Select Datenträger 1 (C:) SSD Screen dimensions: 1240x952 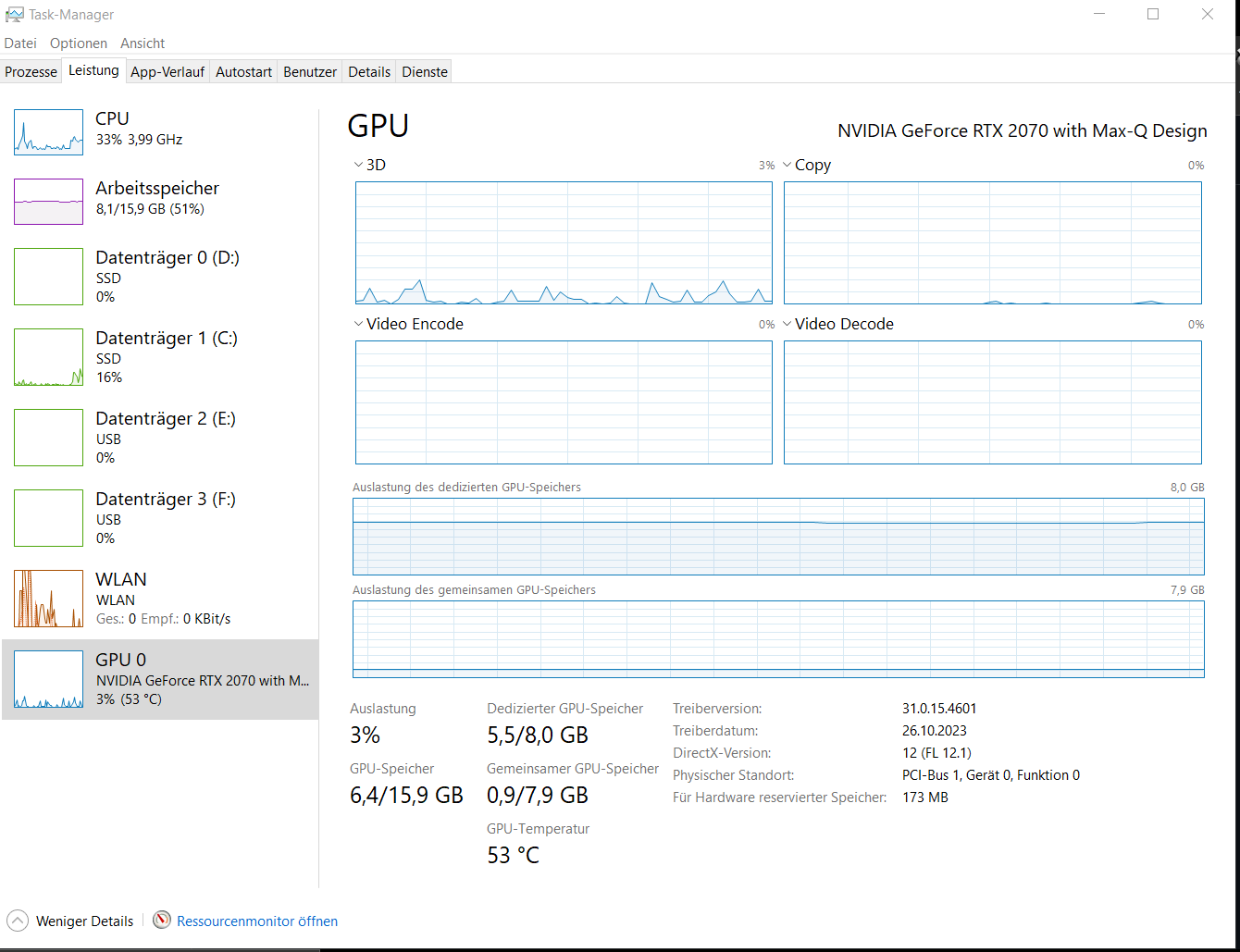(x=157, y=357)
